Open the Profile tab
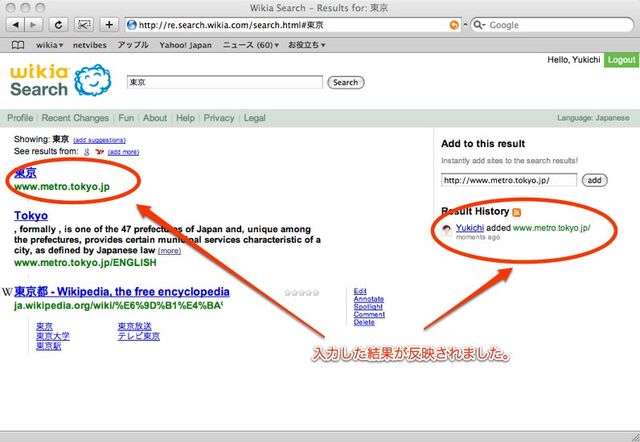The image size is (640, 442). tap(20, 118)
